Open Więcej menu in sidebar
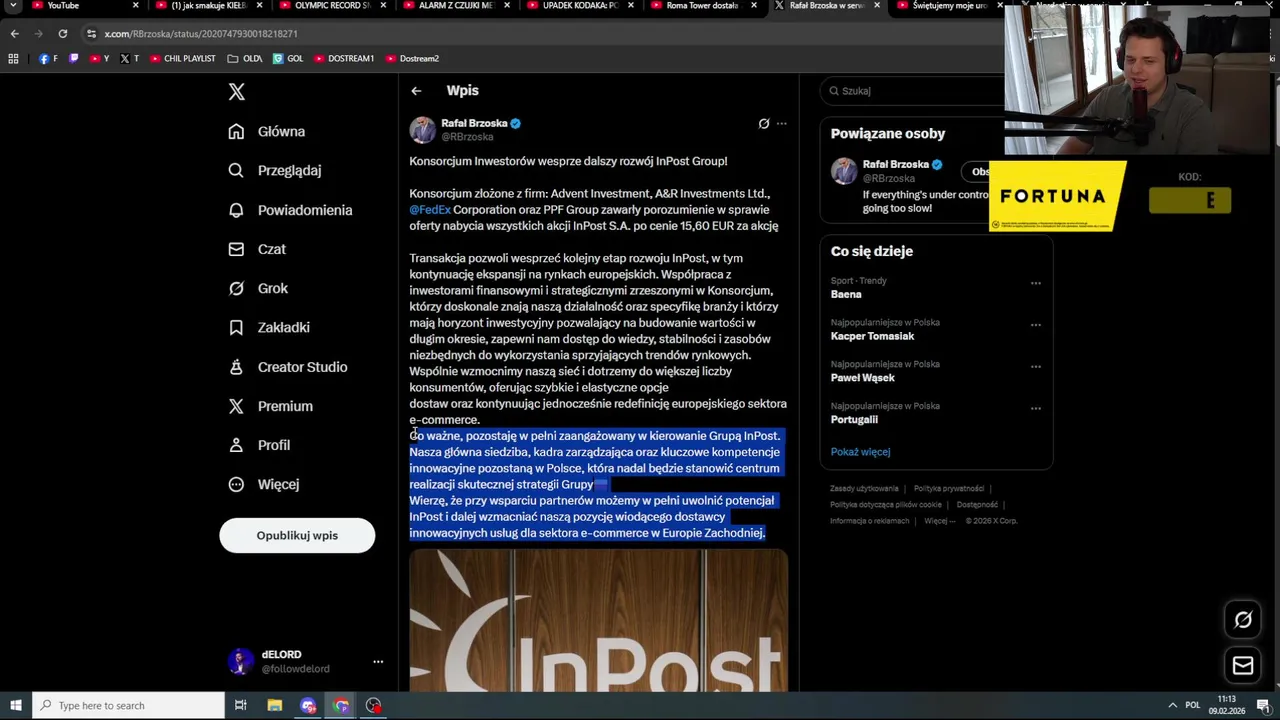1280x720 pixels. 263,484
